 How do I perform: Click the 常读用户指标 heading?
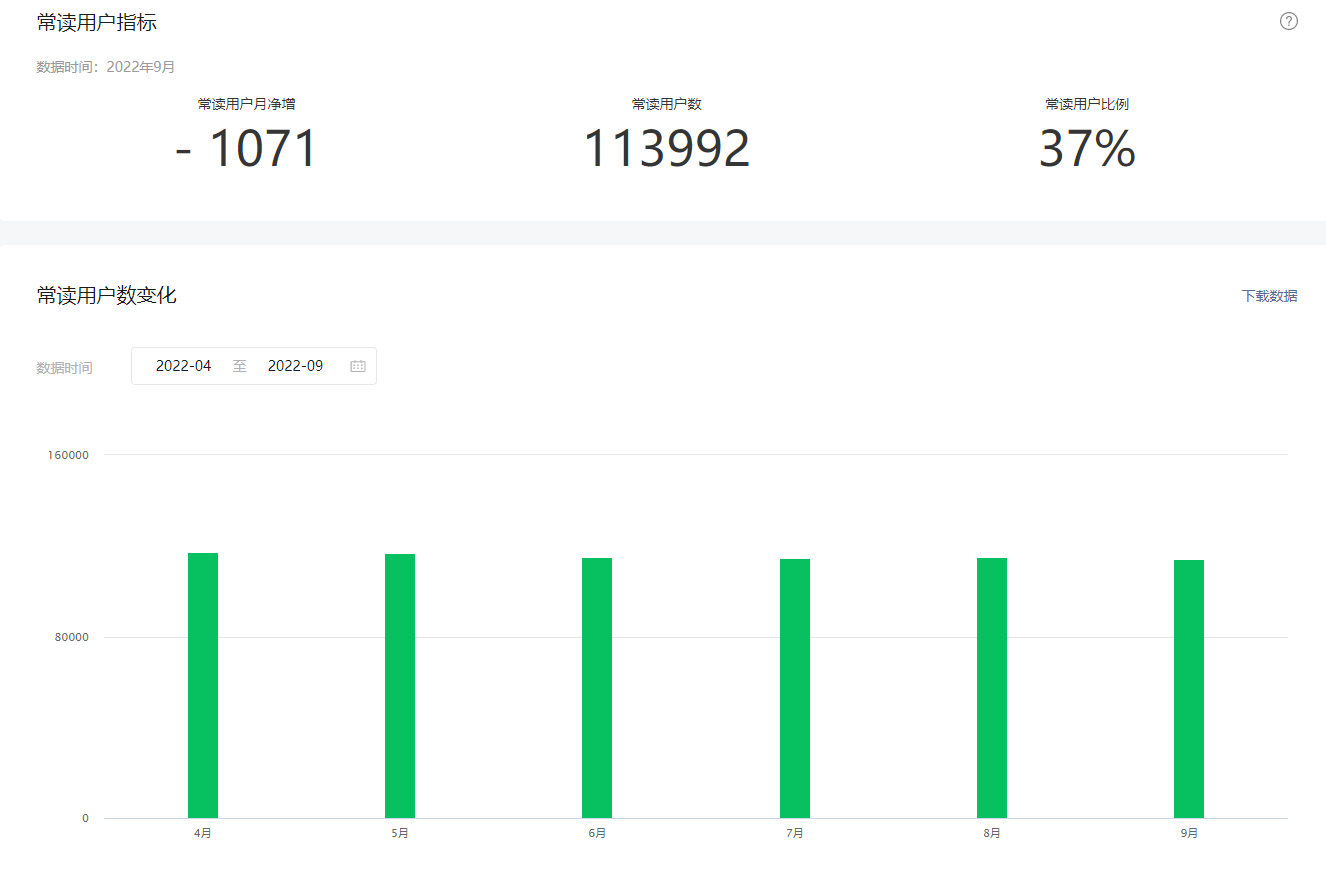coord(97,22)
